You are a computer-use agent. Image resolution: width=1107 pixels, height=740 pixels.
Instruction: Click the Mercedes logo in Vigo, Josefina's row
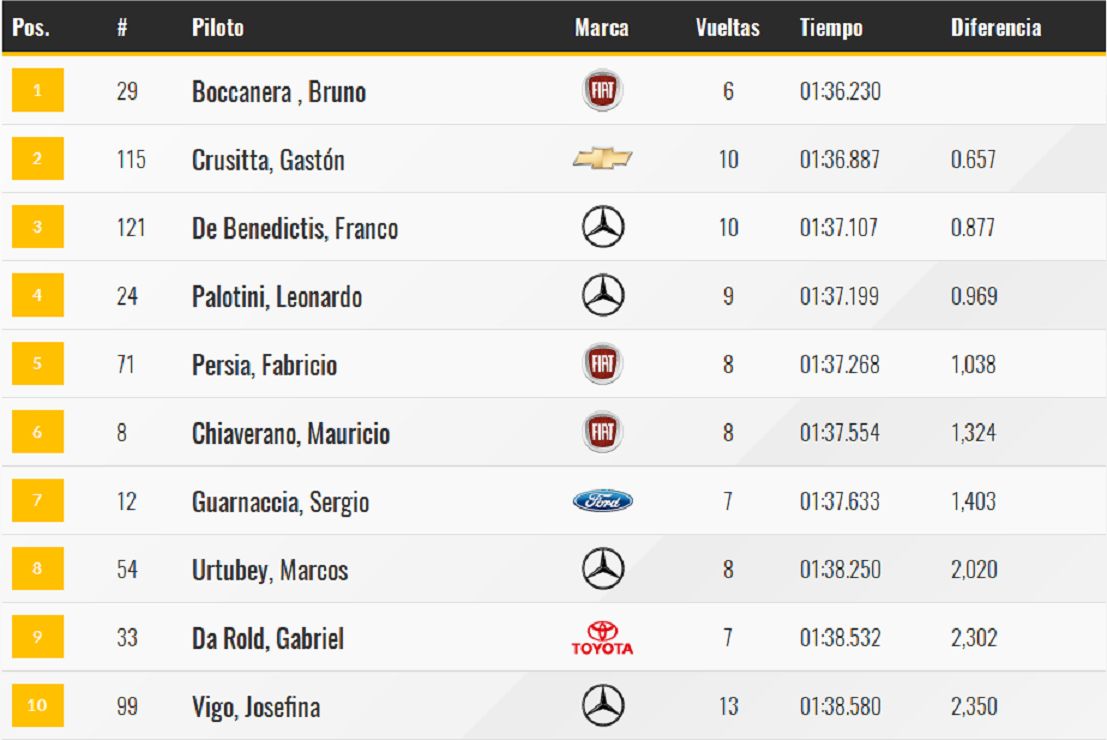(x=603, y=705)
